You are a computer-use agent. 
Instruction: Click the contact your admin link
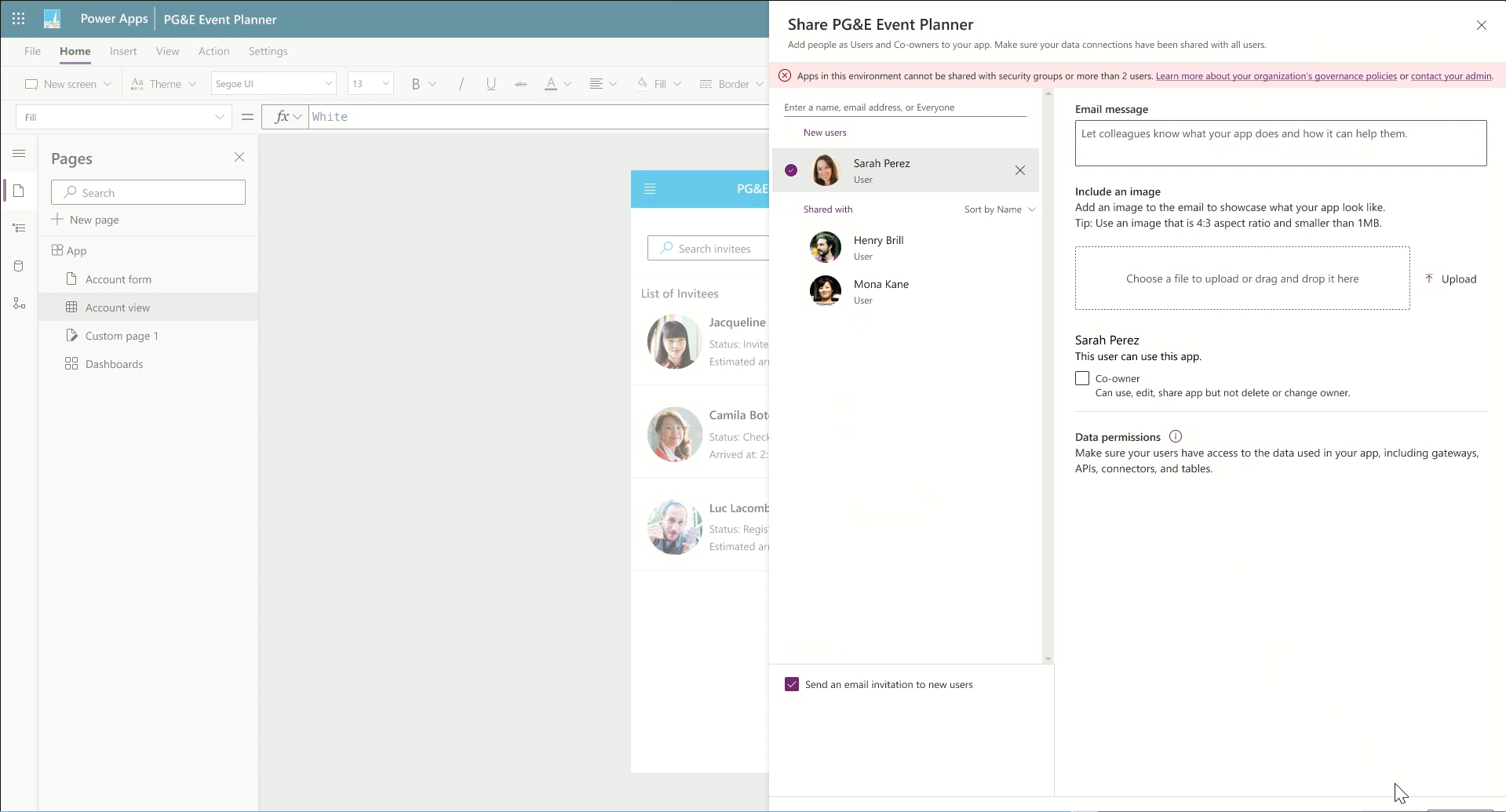pyautogui.click(x=1451, y=76)
